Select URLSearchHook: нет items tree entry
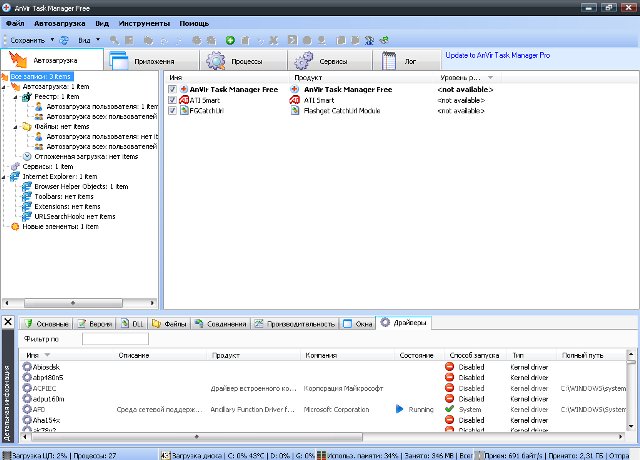 [x=75, y=217]
